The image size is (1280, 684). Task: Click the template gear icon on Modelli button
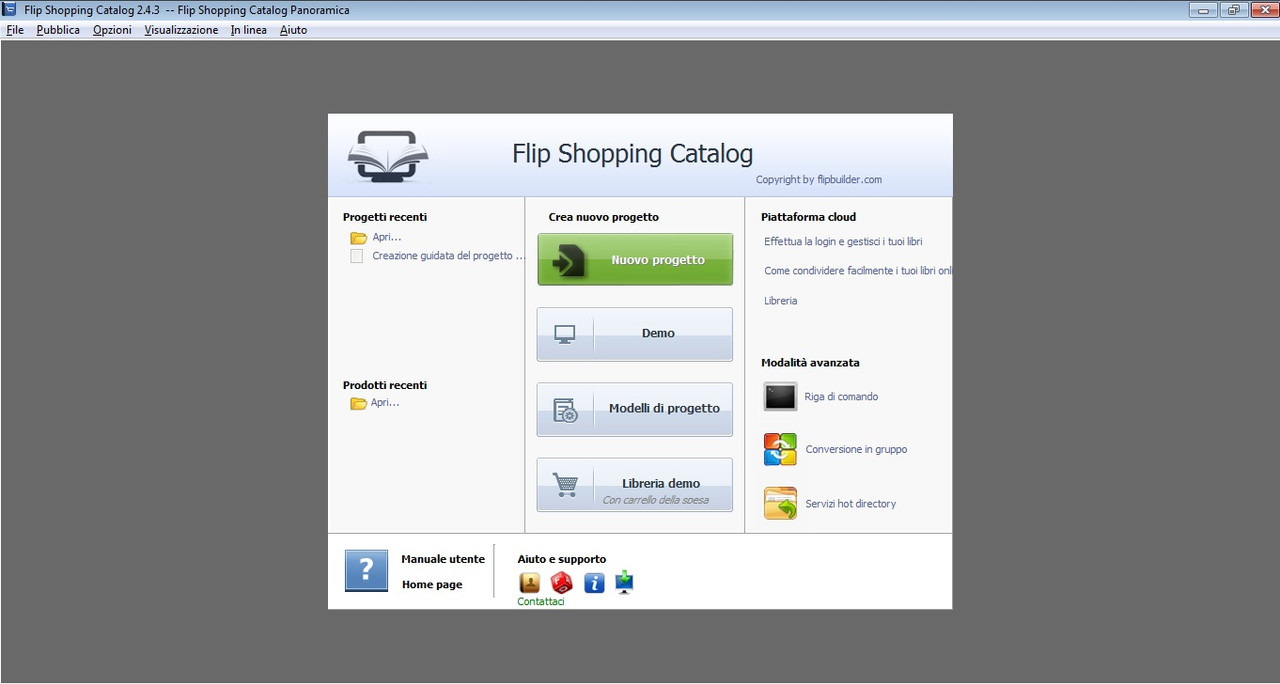click(565, 410)
